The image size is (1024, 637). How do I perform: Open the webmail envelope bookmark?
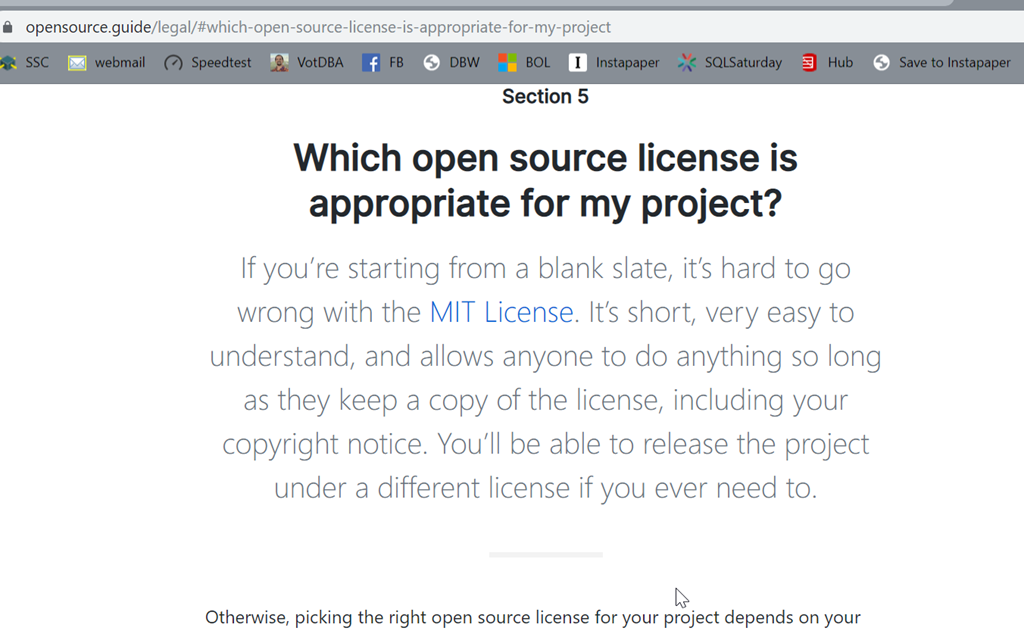(x=106, y=62)
